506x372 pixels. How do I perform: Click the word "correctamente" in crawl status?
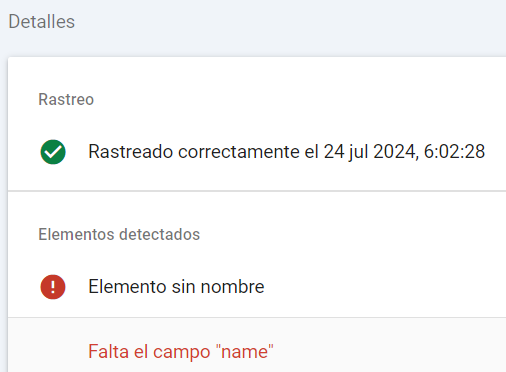(x=239, y=152)
